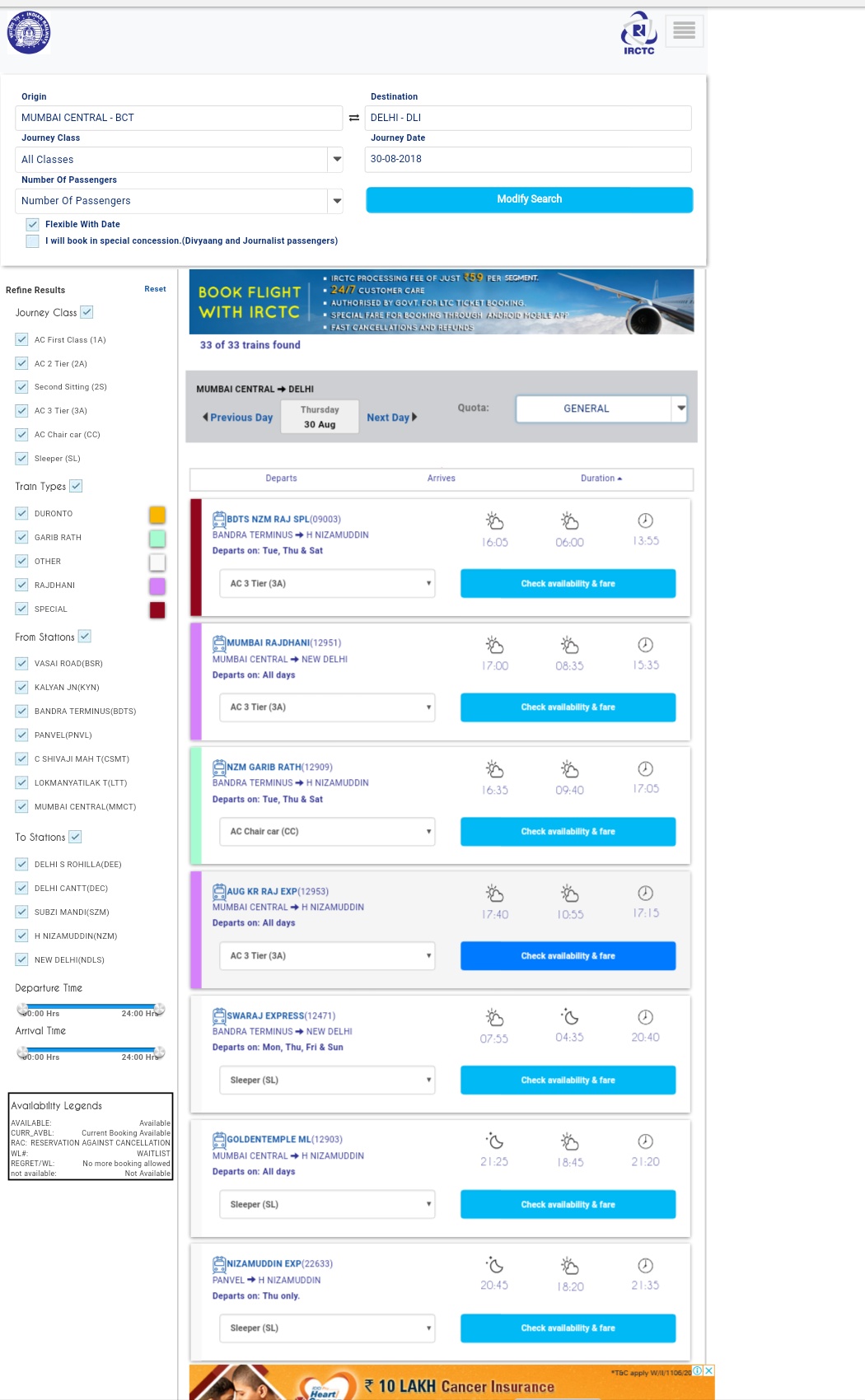Click the Indian Railways emblem logo
This screenshot has width=865, height=1400.
point(29,33)
